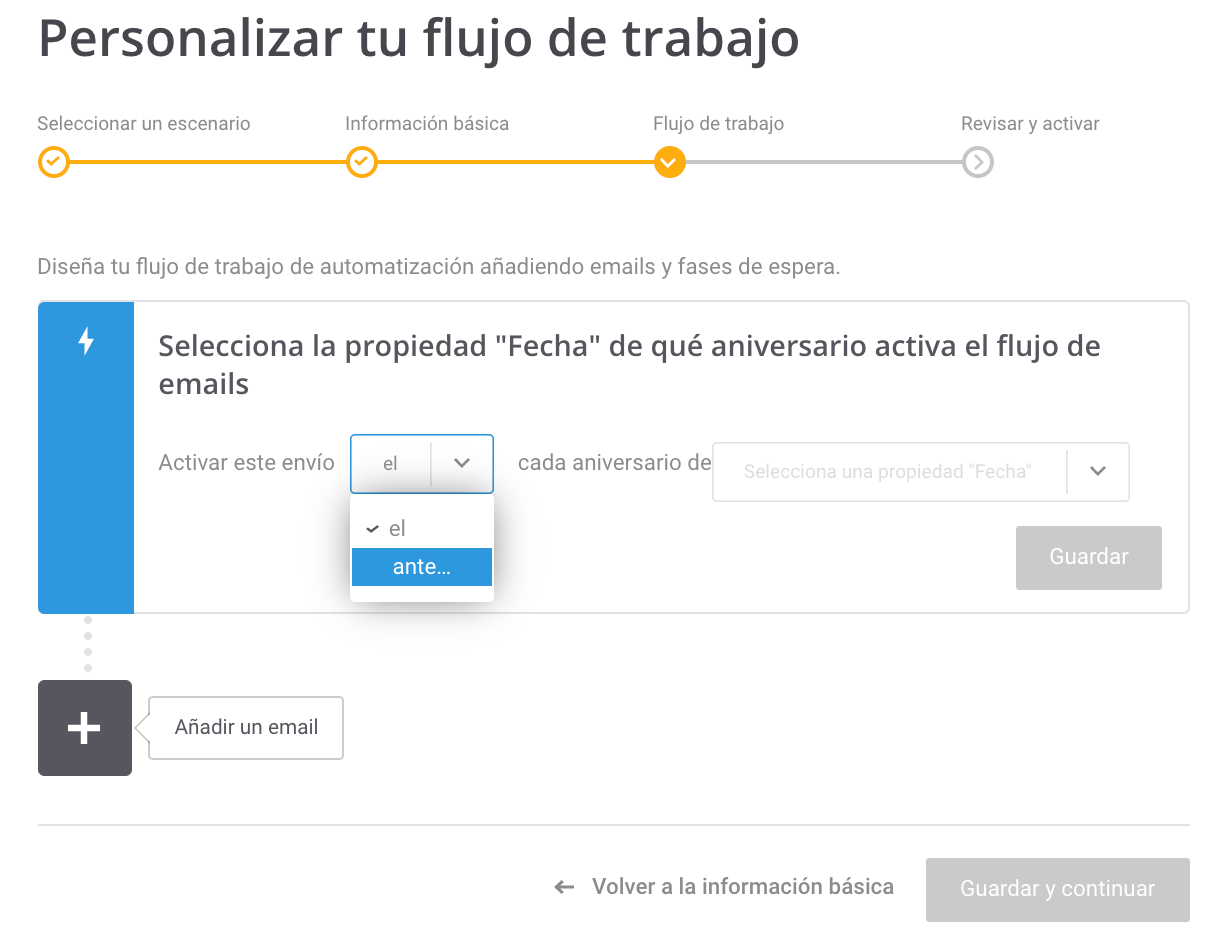Click the checkmark circle under Seleccionar un escenario
Viewport: 1208px width, 940px height.
point(53,162)
